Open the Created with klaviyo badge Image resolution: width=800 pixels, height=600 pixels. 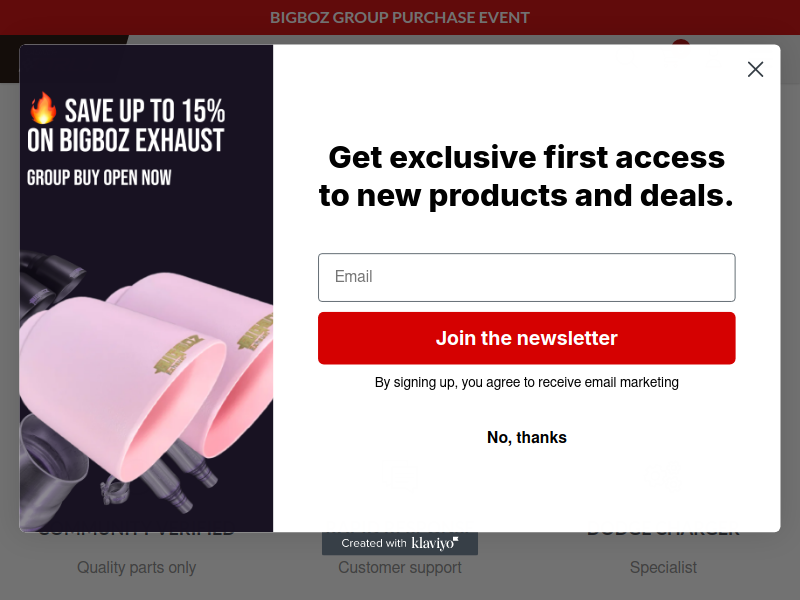(400, 543)
